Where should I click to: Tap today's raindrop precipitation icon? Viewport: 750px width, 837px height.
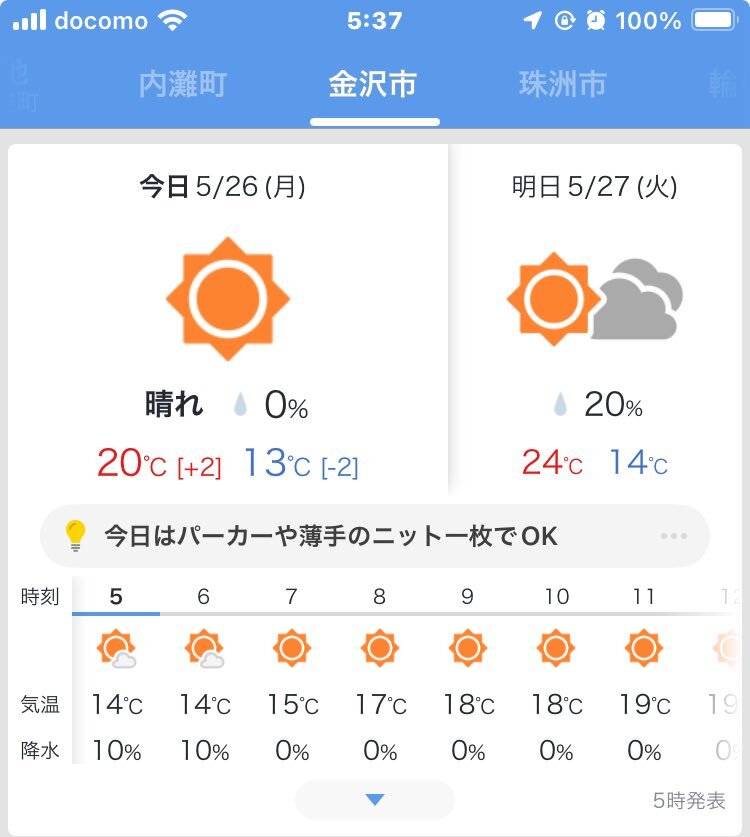point(241,404)
